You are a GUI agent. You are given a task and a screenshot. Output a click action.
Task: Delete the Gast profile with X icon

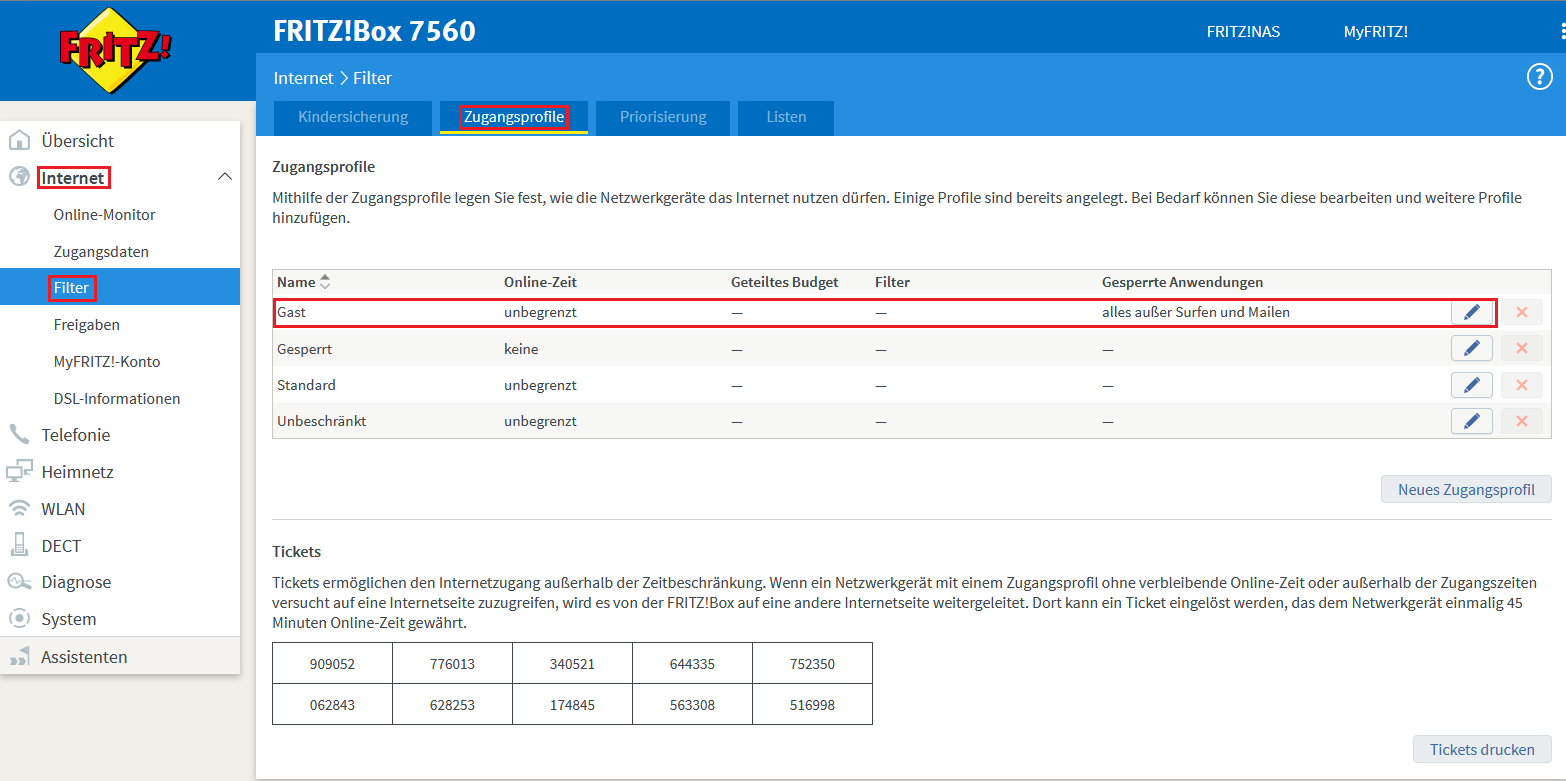pos(1522,312)
